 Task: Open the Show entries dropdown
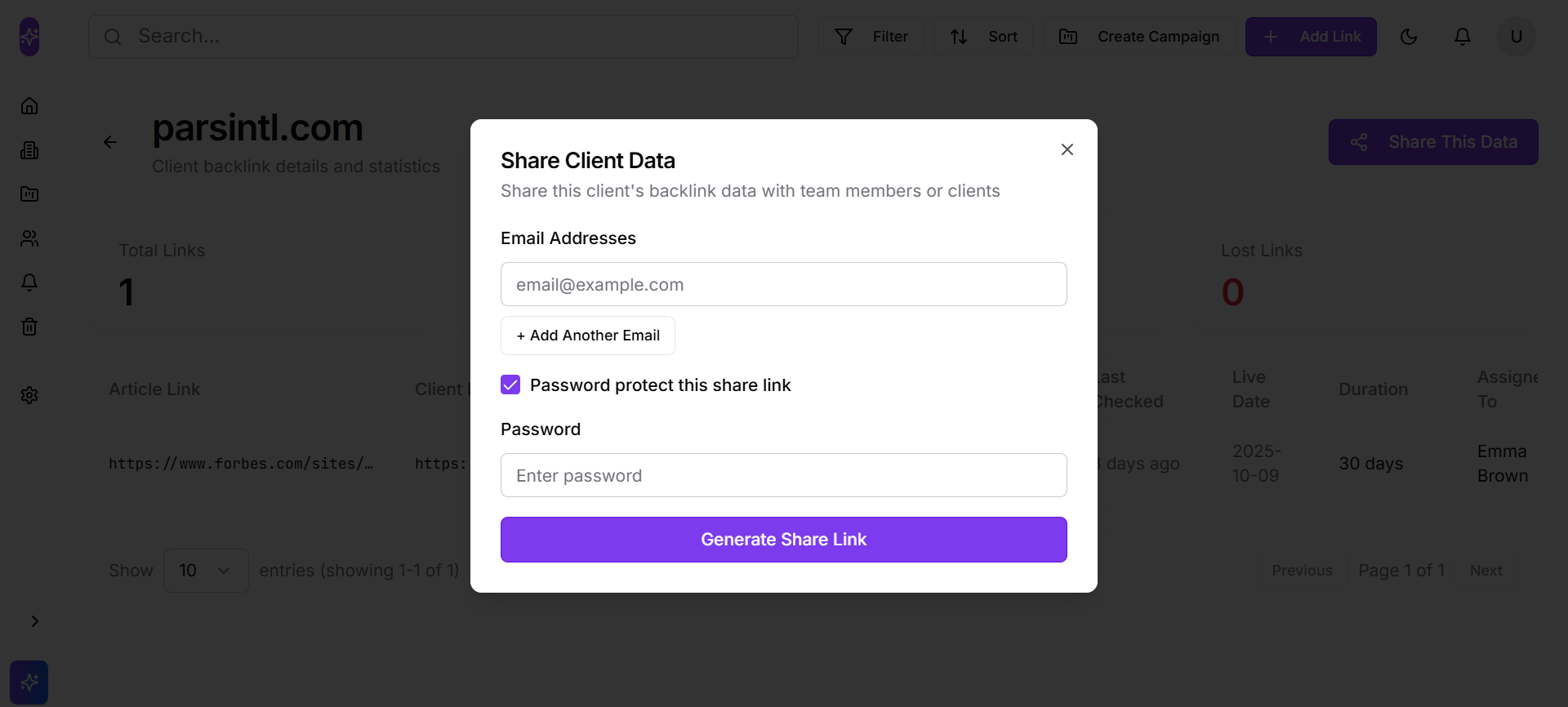click(205, 570)
